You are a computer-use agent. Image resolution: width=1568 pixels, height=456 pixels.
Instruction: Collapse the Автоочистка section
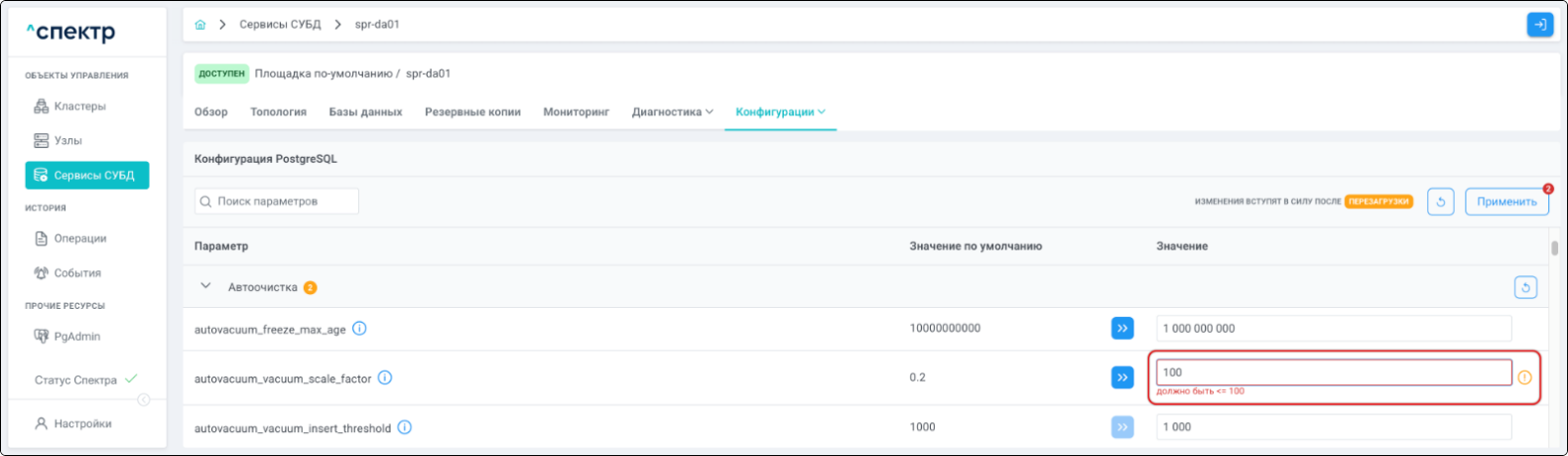(x=205, y=286)
